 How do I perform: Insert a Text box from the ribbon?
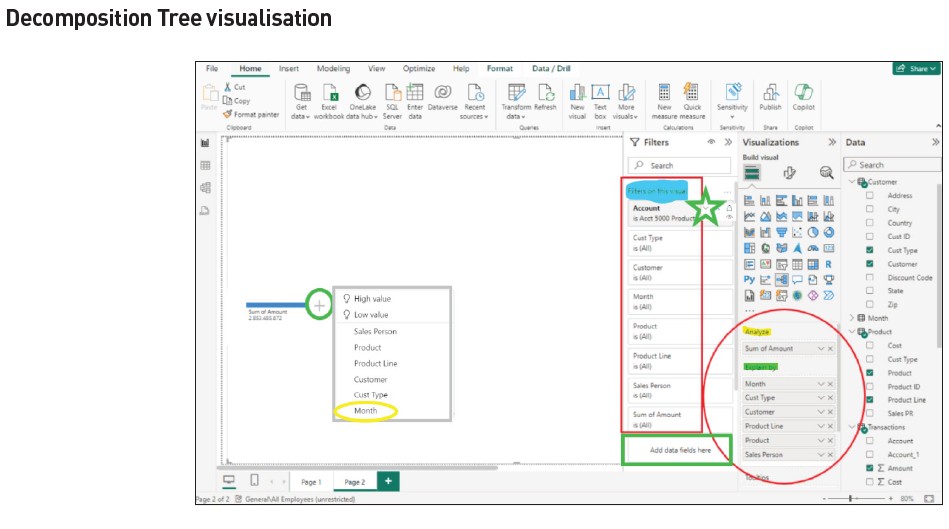[x=600, y=93]
